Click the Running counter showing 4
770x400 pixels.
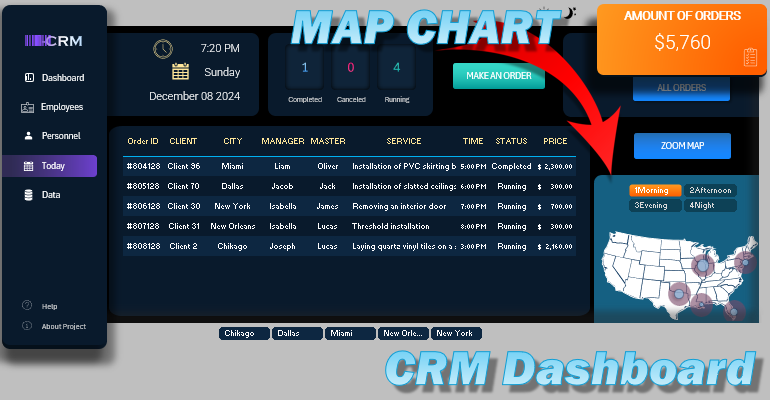pyautogui.click(x=397, y=68)
